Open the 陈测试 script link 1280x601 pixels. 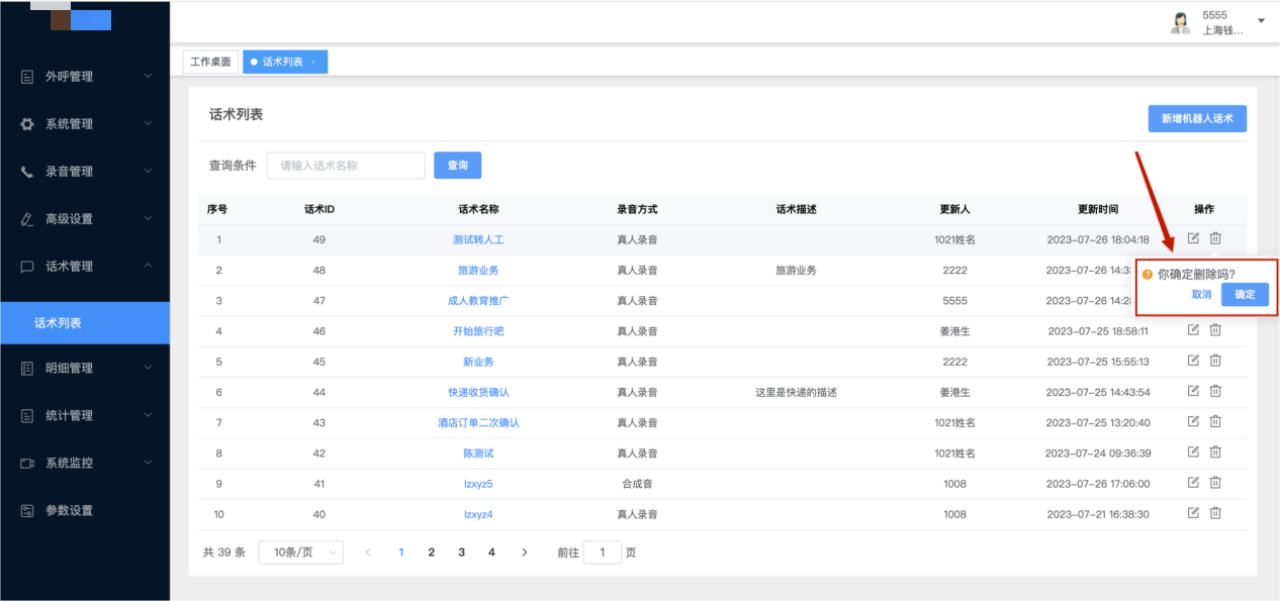(478, 453)
